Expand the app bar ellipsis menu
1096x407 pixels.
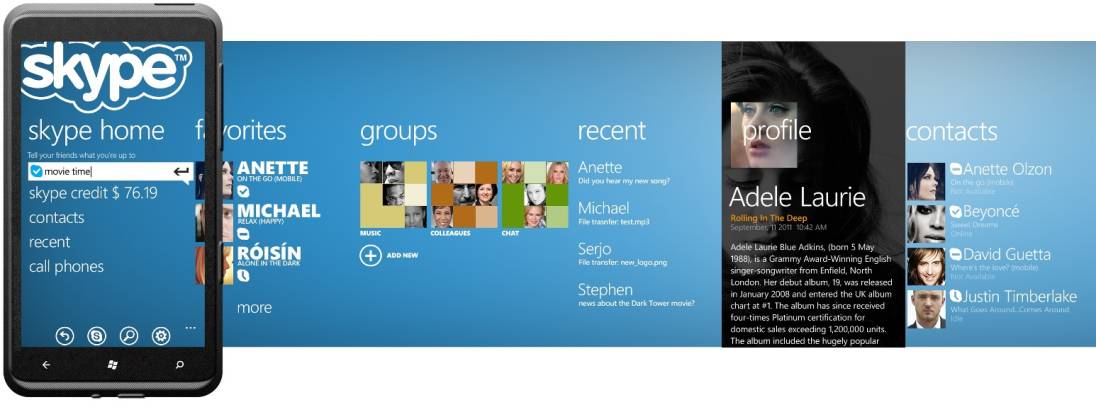(191, 327)
